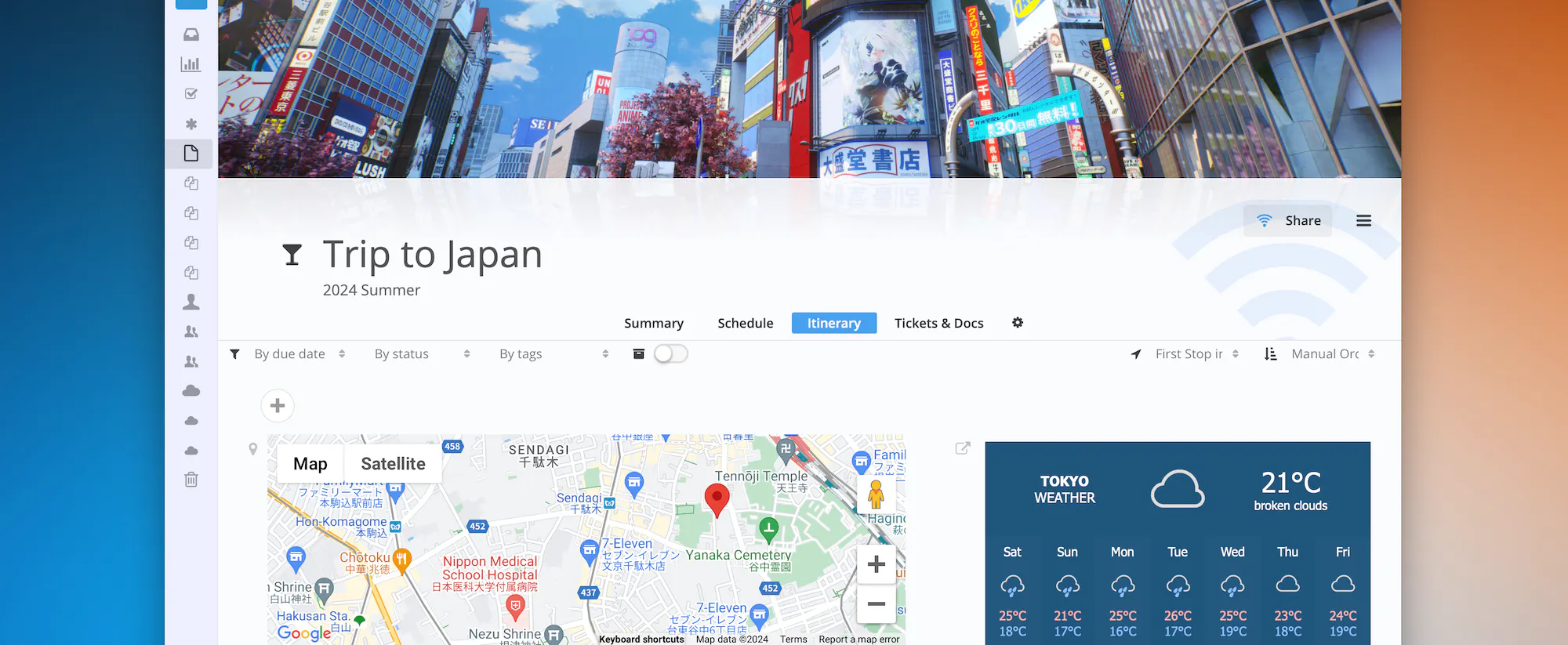Switch map to Satellite view
Image resolution: width=1568 pixels, height=645 pixels.
393,464
